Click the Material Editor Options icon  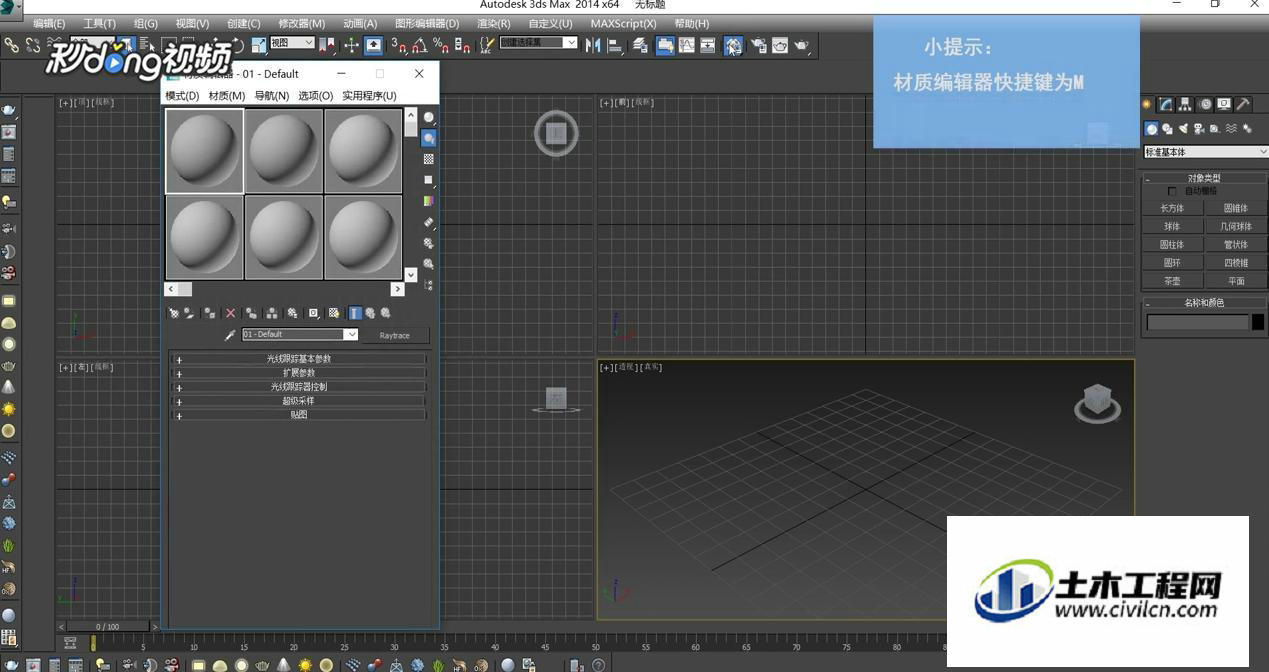(x=429, y=243)
